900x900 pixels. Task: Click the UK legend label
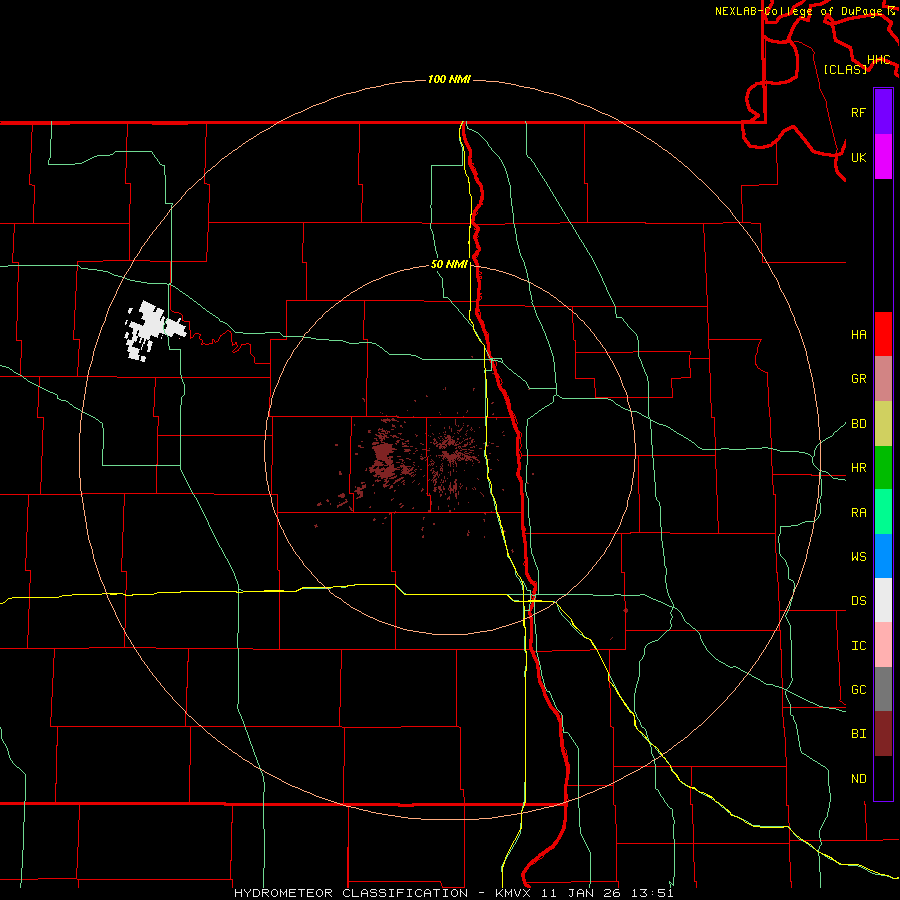pyautogui.click(x=858, y=157)
